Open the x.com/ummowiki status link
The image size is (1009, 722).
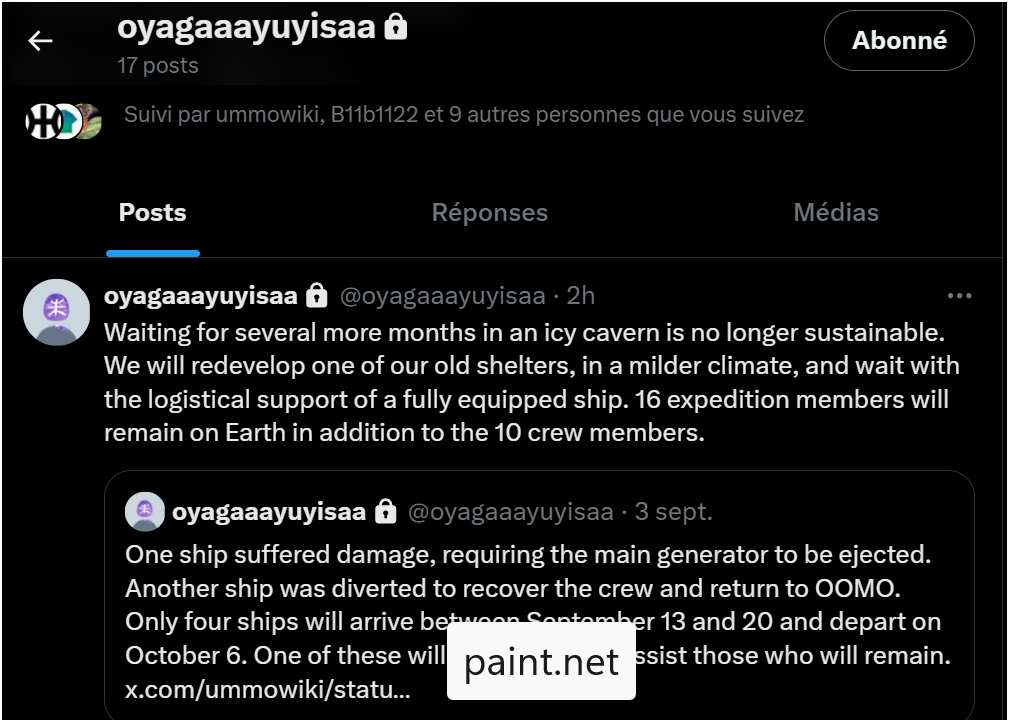[267, 690]
